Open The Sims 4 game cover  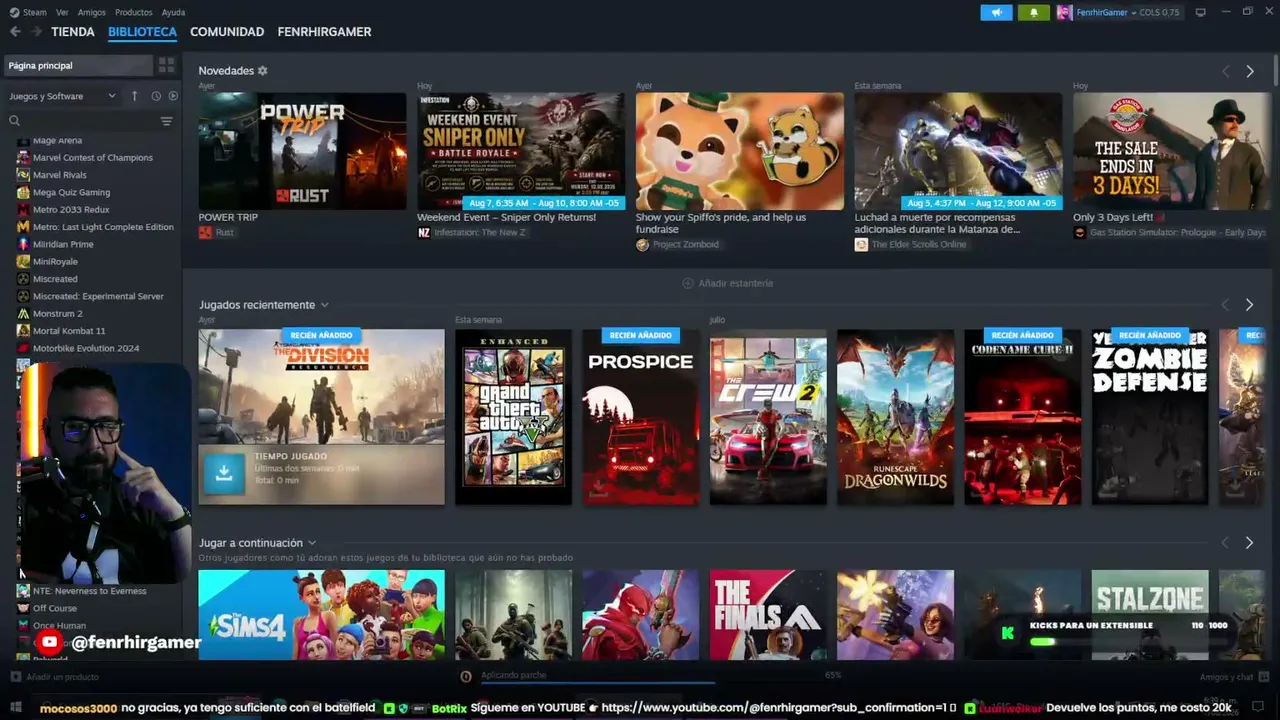coord(321,615)
